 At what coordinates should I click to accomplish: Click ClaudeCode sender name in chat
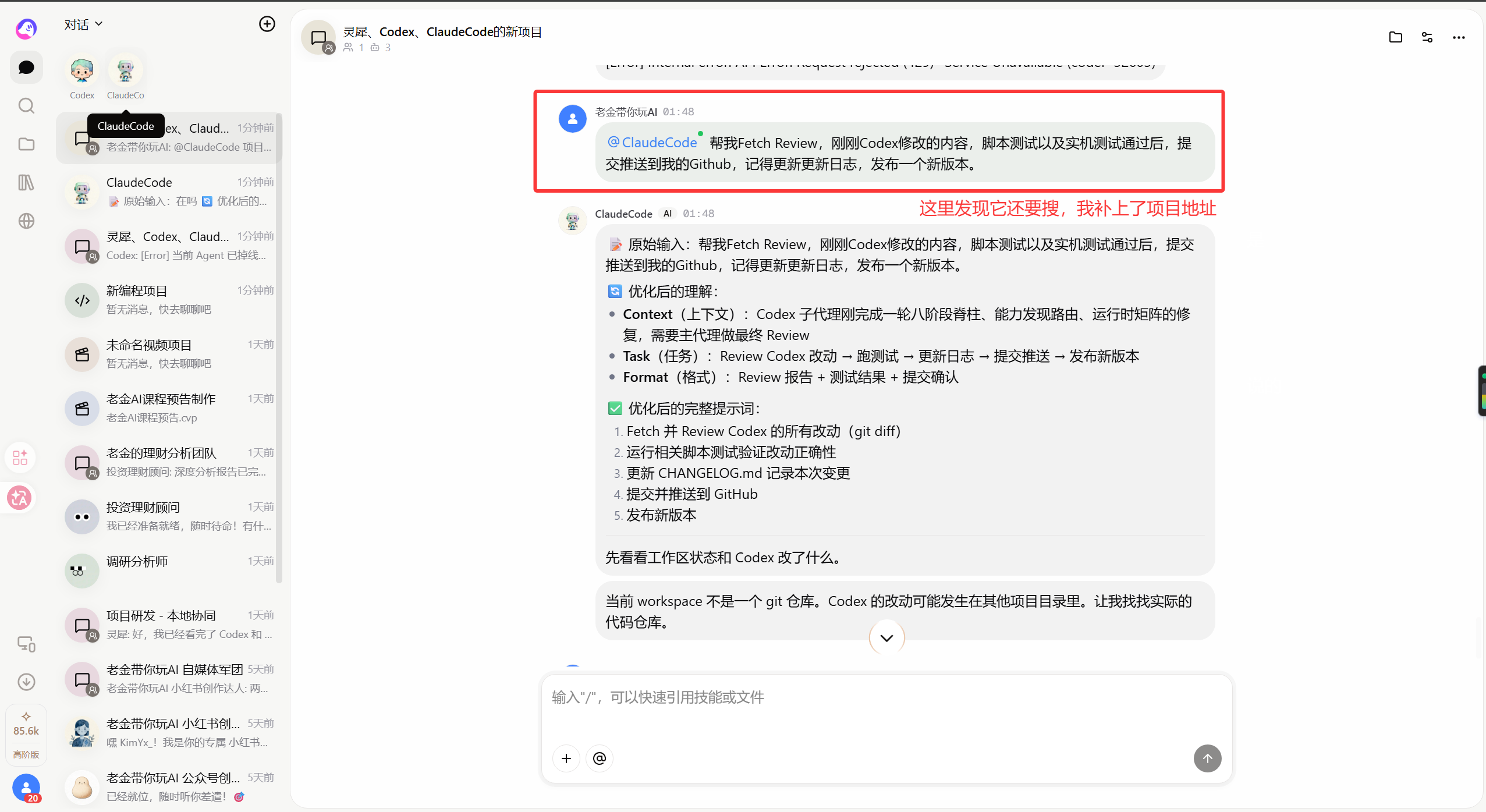[x=623, y=214]
